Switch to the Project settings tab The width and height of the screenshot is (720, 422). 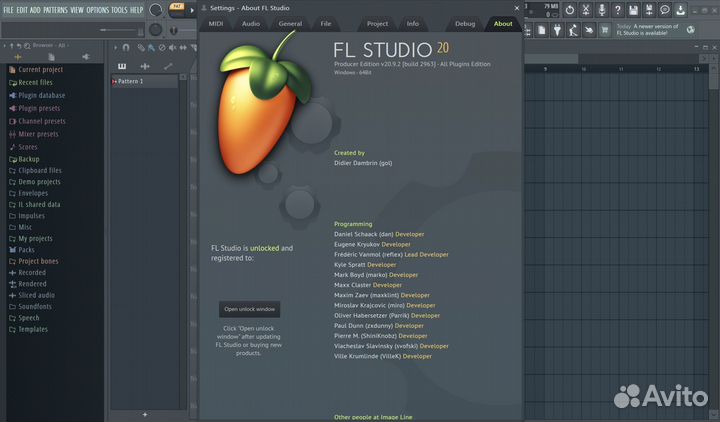tap(377, 23)
